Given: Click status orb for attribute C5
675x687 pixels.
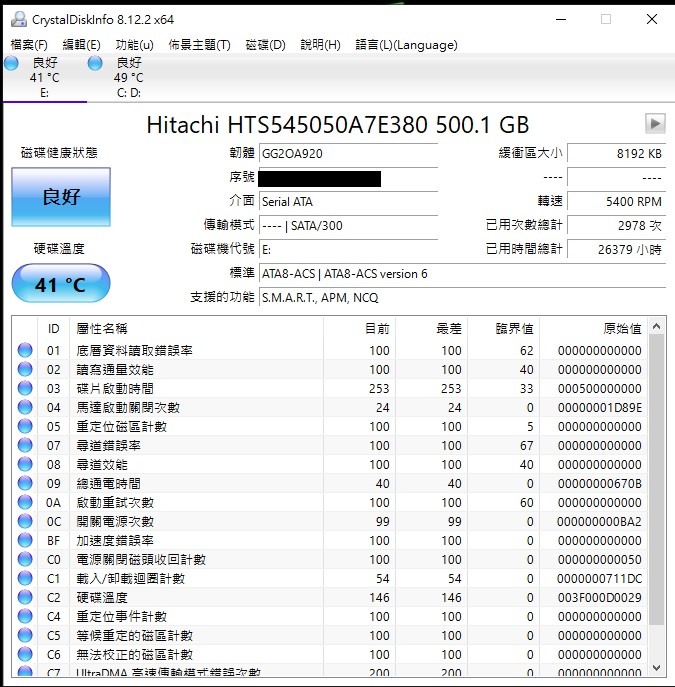Looking at the screenshot, I should click(x=25, y=635).
